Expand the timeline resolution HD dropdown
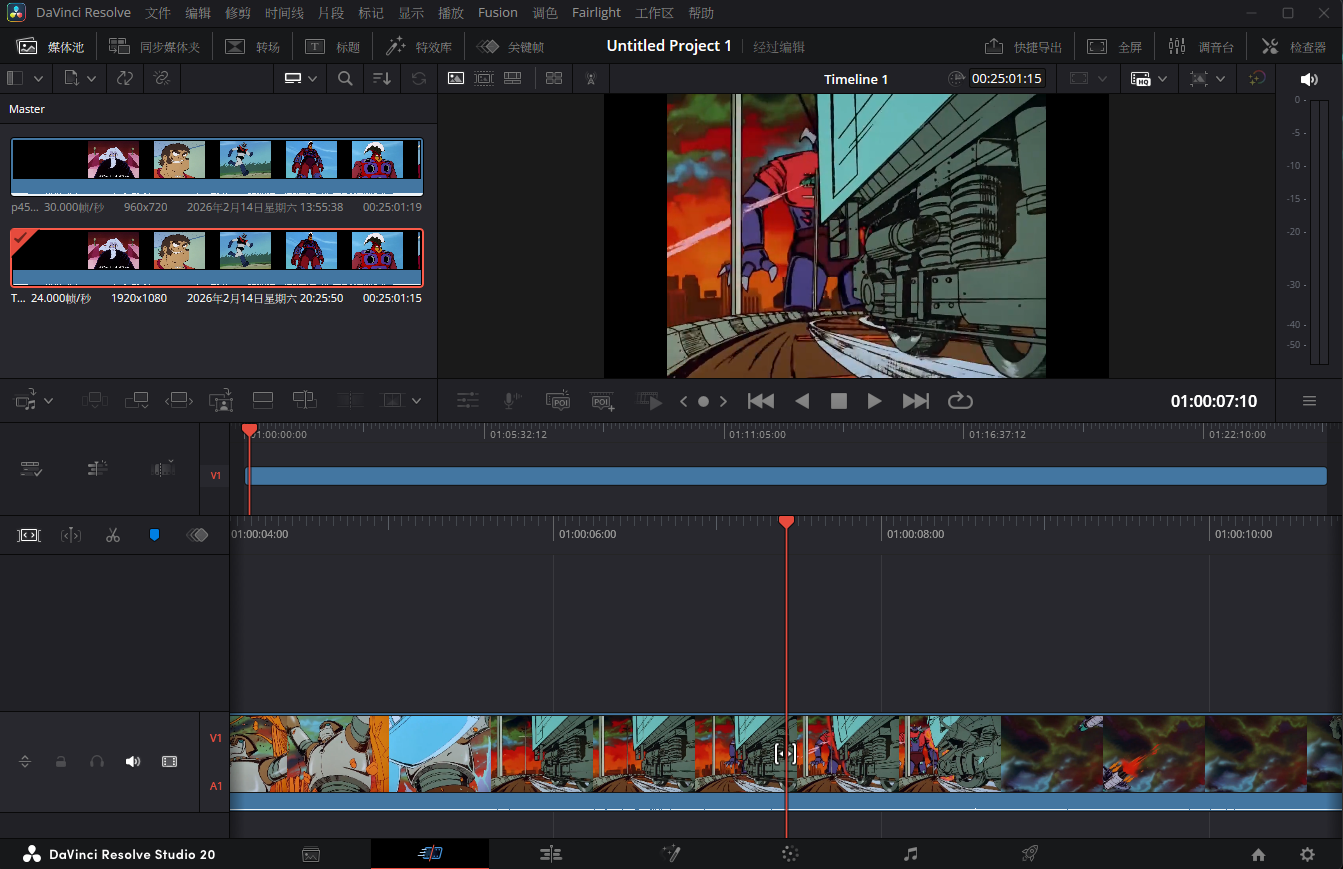Screen dimensions: 1343x869 pos(1161,79)
